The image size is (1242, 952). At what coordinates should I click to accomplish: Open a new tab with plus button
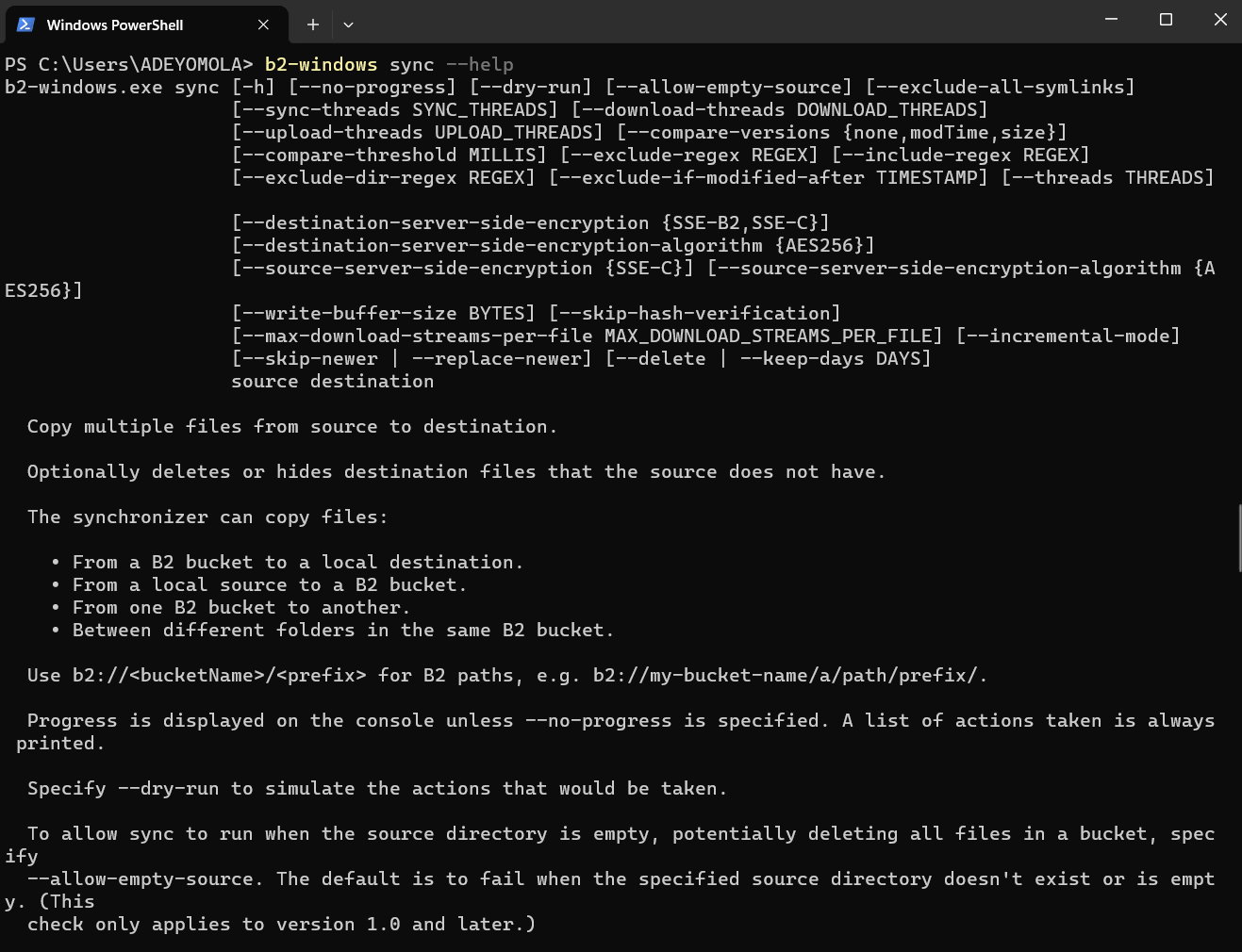coord(313,25)
